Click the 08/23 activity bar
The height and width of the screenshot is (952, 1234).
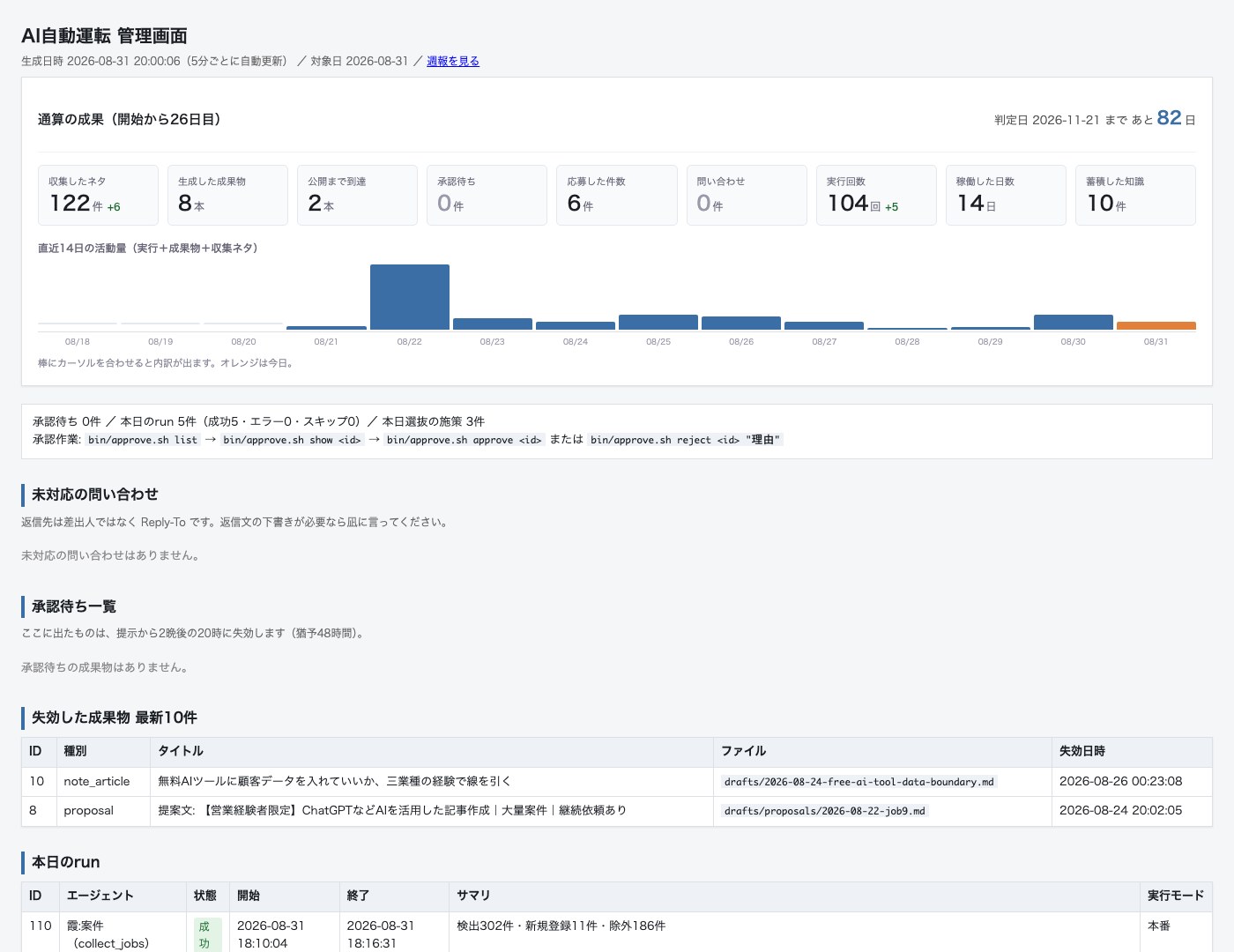pos(493,324)
